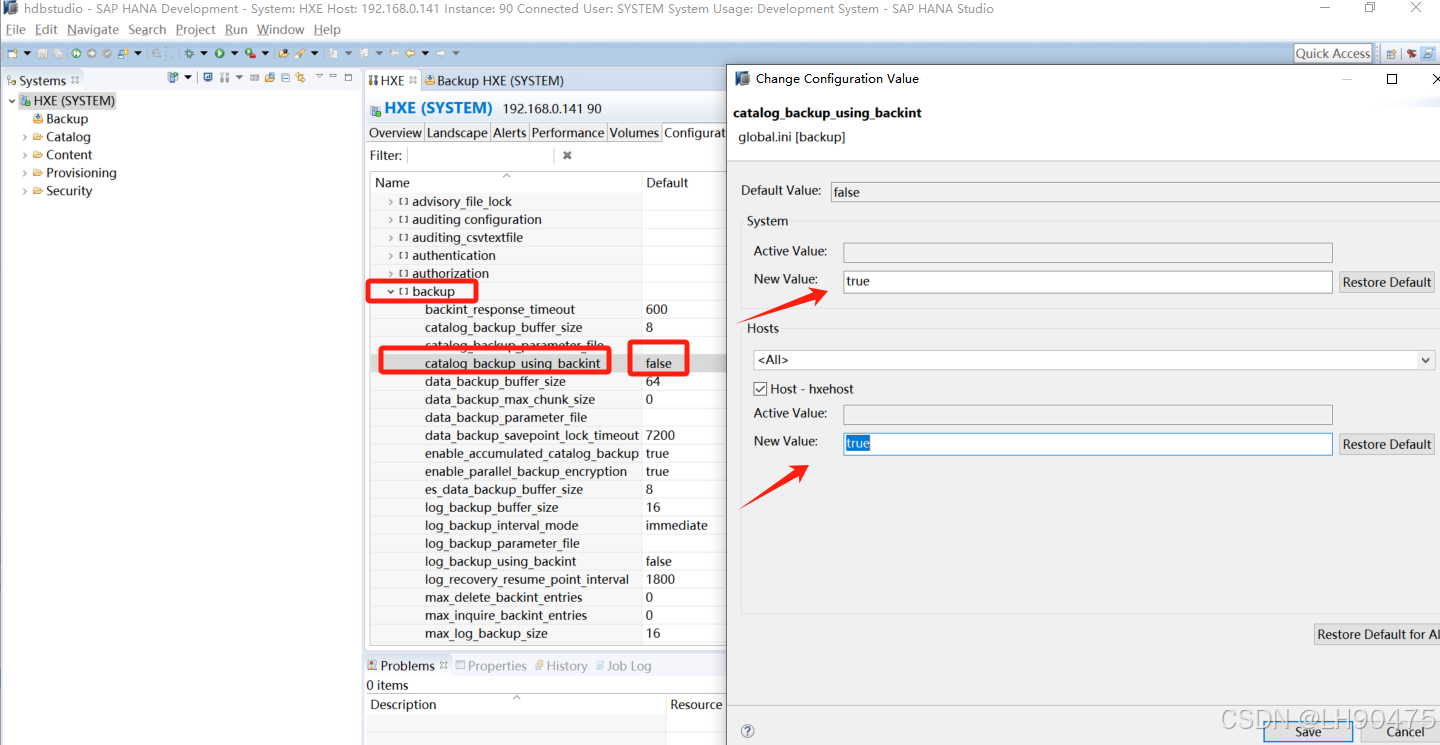The width and height of the screenshot is (1440, 745).
Task: Expand the Catalog tree node
Action: 25,137
